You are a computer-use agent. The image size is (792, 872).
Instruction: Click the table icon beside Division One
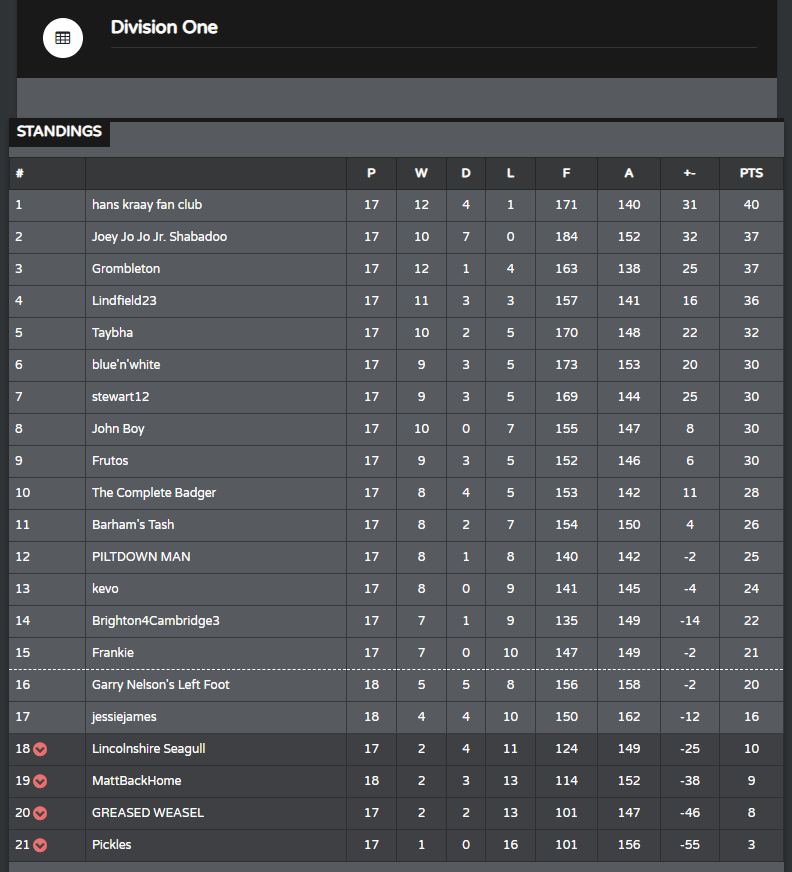[63, 38]
